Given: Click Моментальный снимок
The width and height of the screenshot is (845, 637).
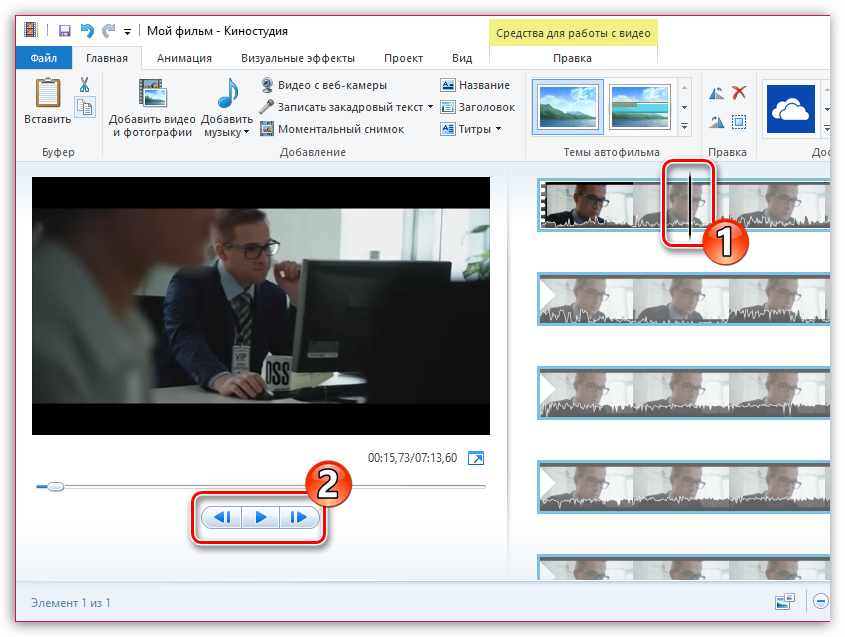Looking at the screenshot, I should click(x=333, y=129).
